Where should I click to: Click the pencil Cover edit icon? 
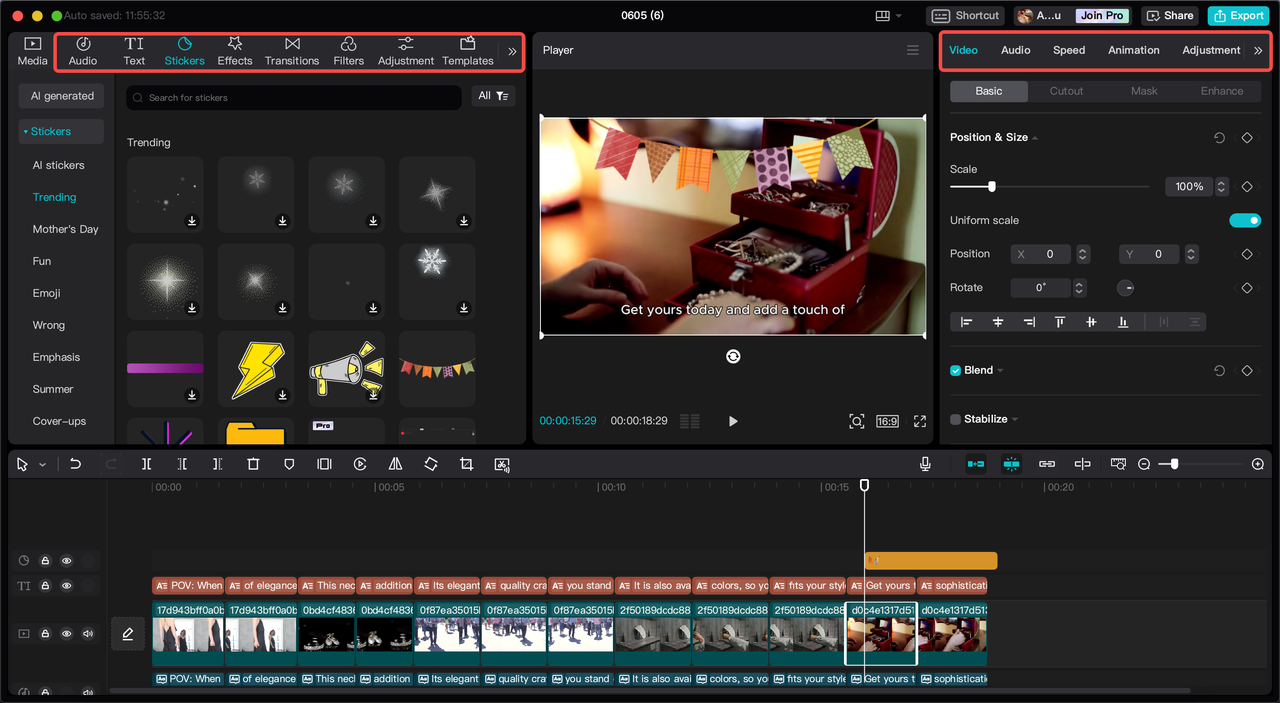[x=128, y=634]
